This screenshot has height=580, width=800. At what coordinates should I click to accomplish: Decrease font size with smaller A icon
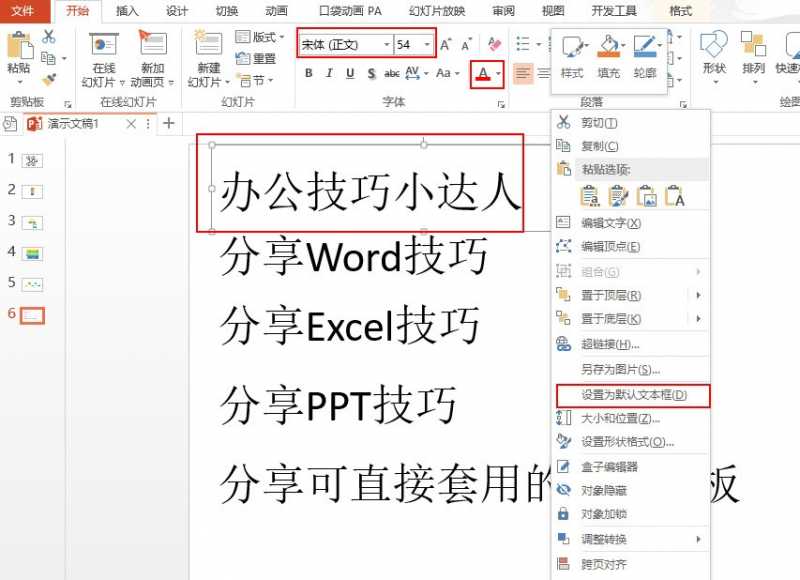tap(465, 45)
